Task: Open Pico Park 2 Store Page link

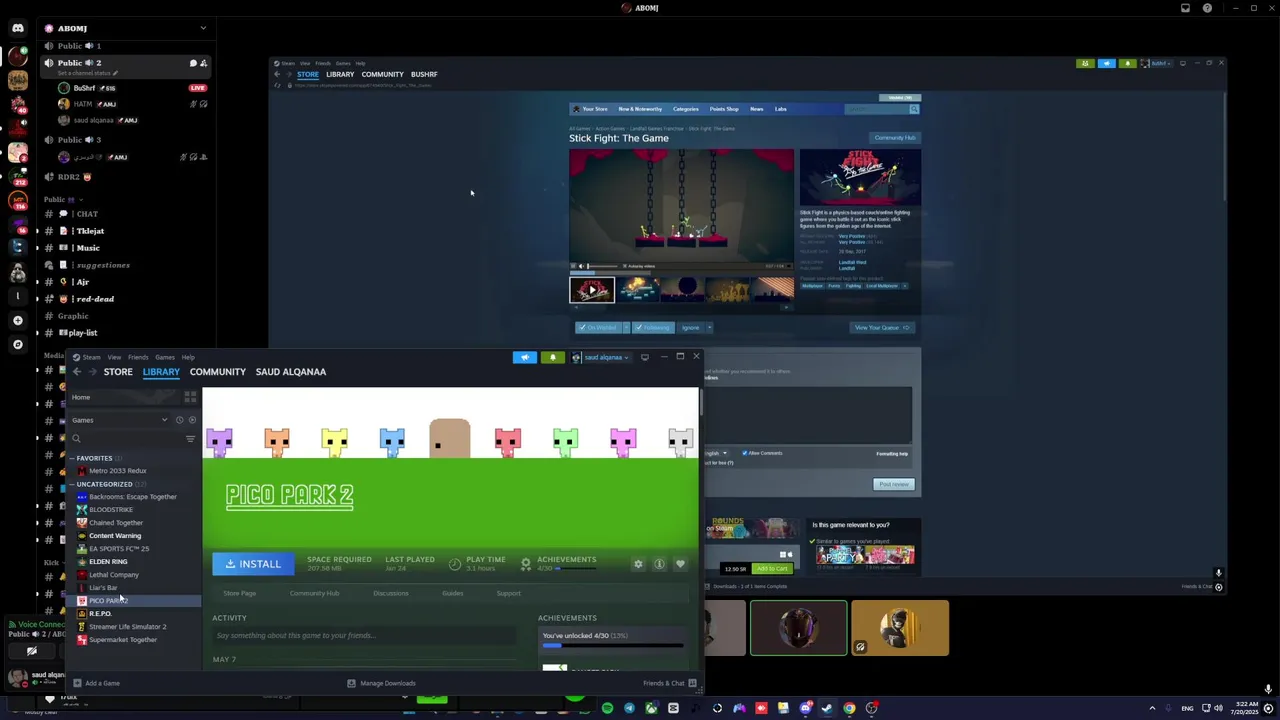Action: pos(240,593)
